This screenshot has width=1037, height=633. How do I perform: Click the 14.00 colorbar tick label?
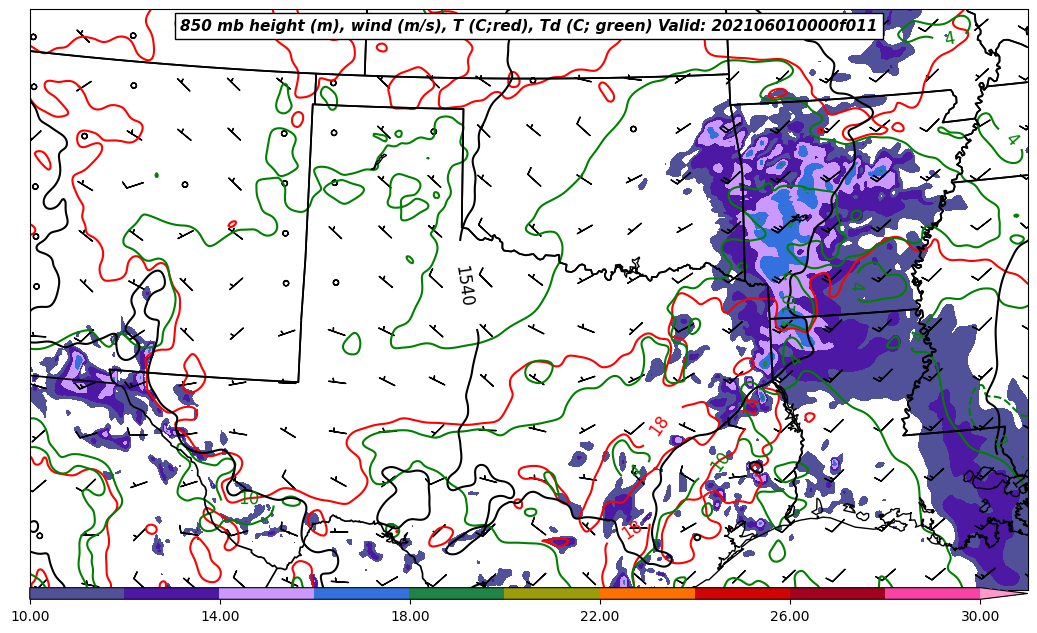coord(220,616)
